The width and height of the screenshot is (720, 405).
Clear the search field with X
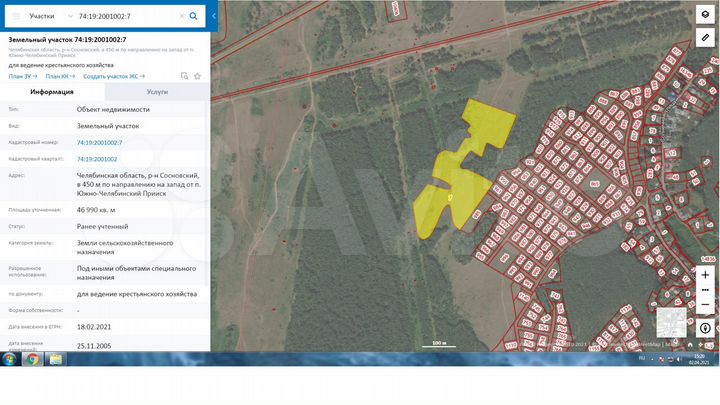tap(181, 16)
